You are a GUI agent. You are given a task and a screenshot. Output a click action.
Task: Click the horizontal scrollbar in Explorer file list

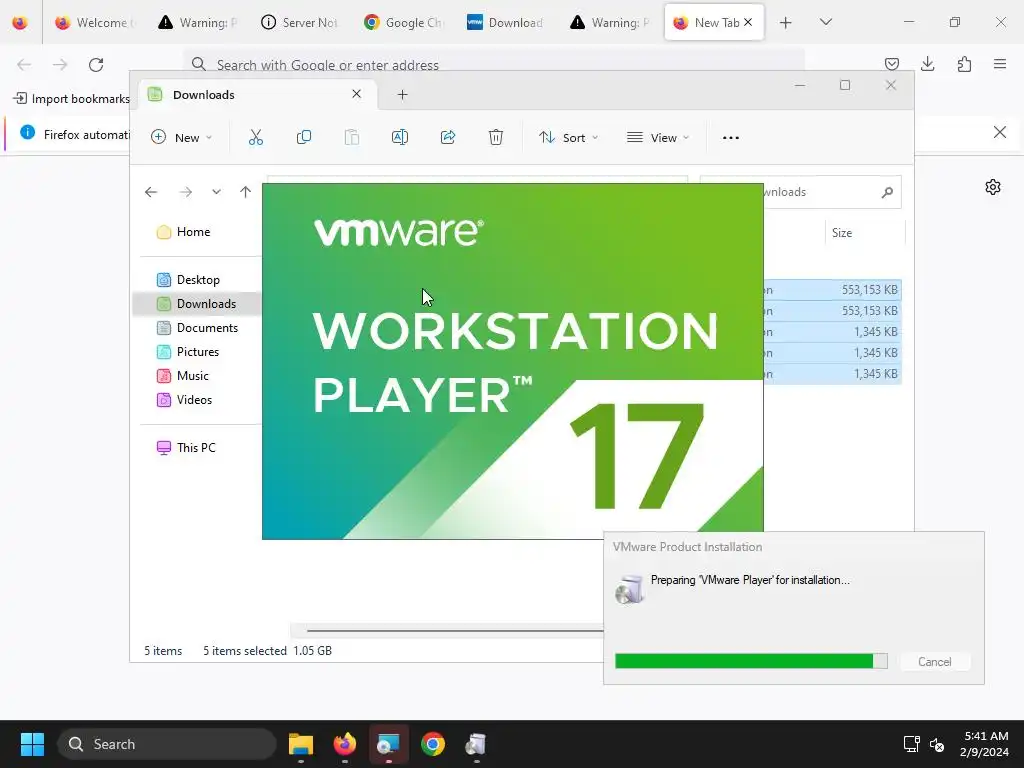pos(455,631)
